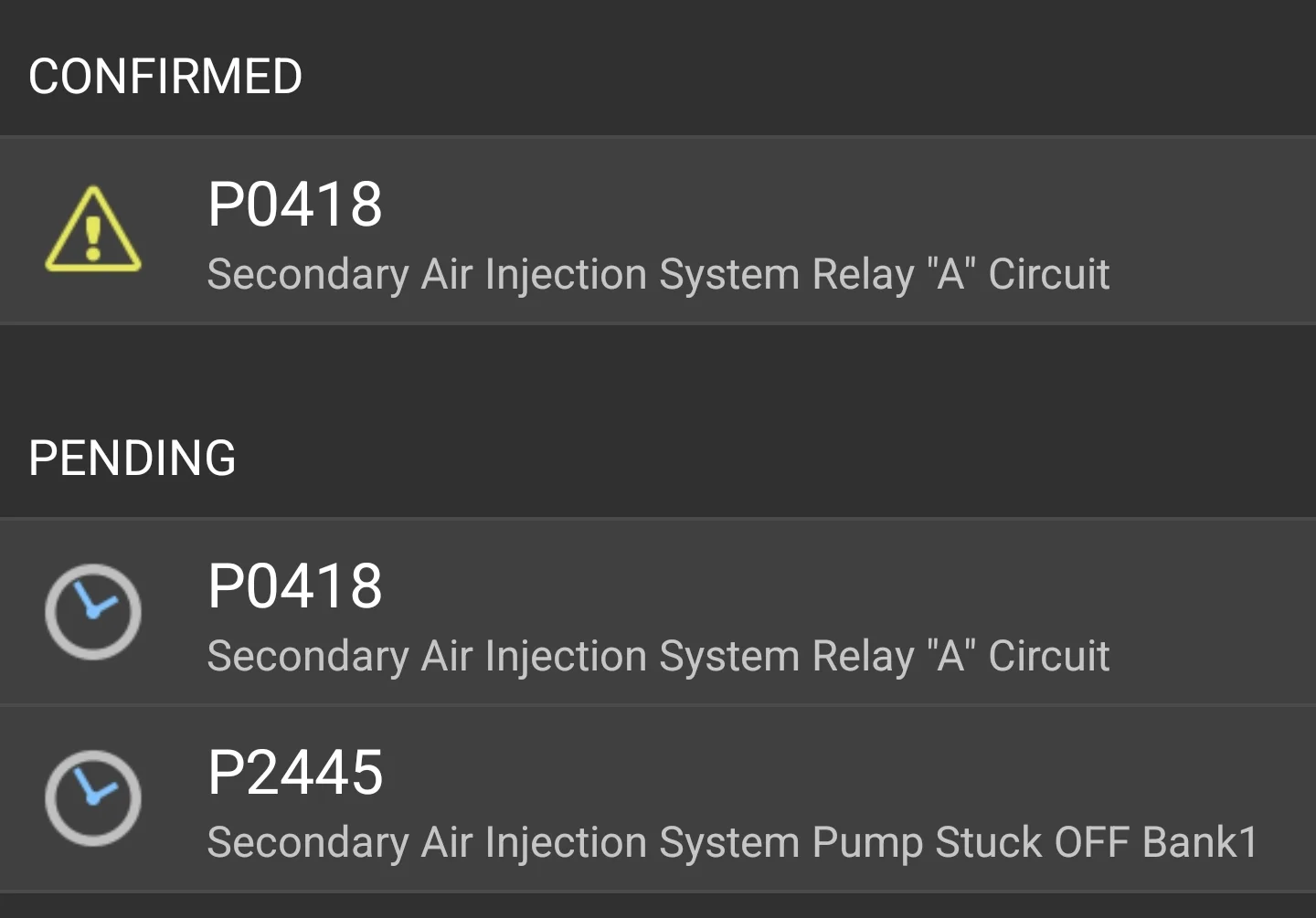Click the word "Circuit" in the confirmed entry
Viewport: 1316px width, 918px height.
point(1049,274)
